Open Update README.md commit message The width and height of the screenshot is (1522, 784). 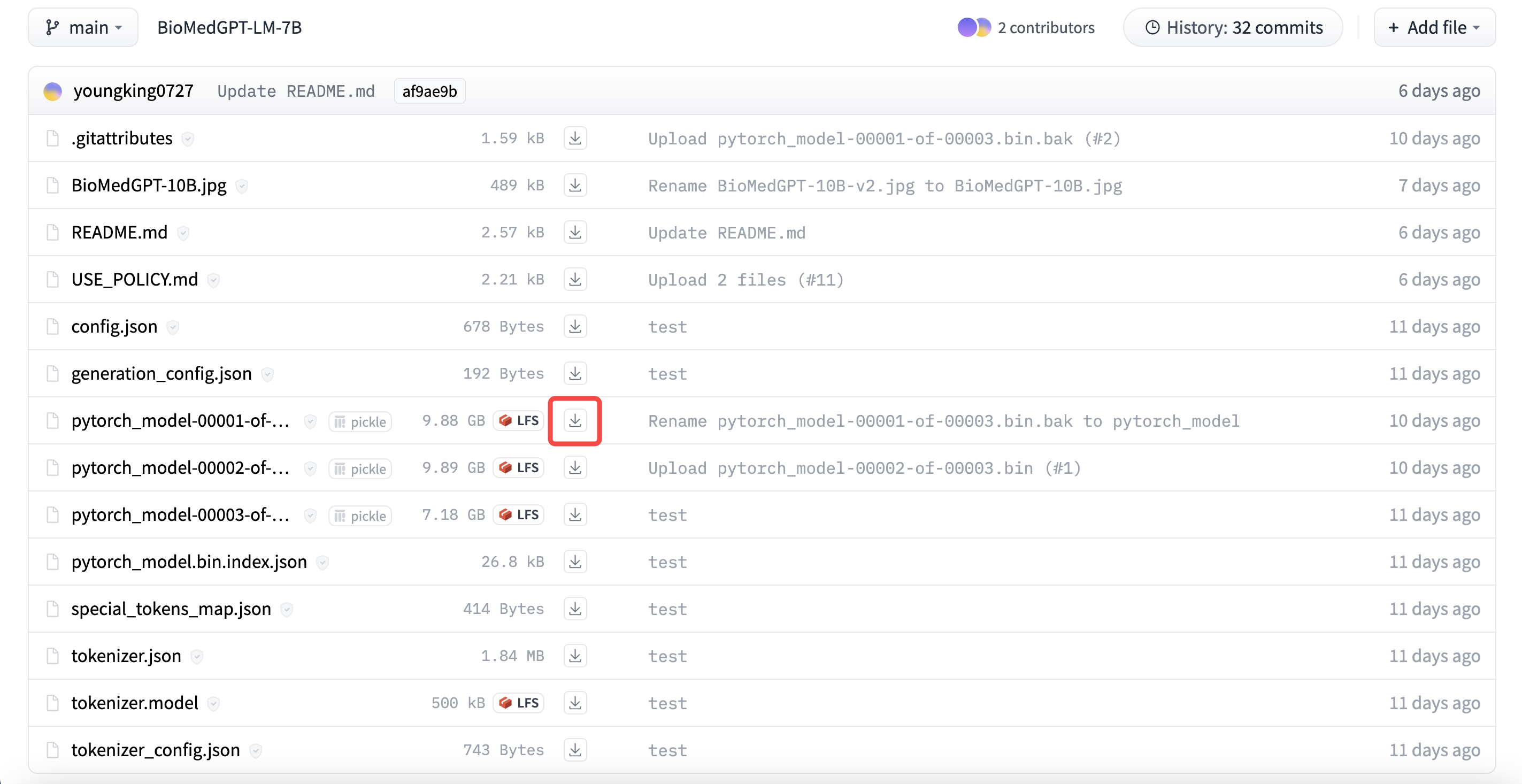pyautogui.click(x=296, y=91)
